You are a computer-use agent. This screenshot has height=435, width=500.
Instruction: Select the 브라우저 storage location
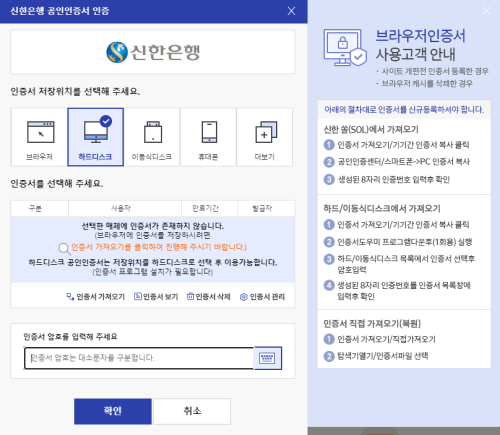pos(40,137)
